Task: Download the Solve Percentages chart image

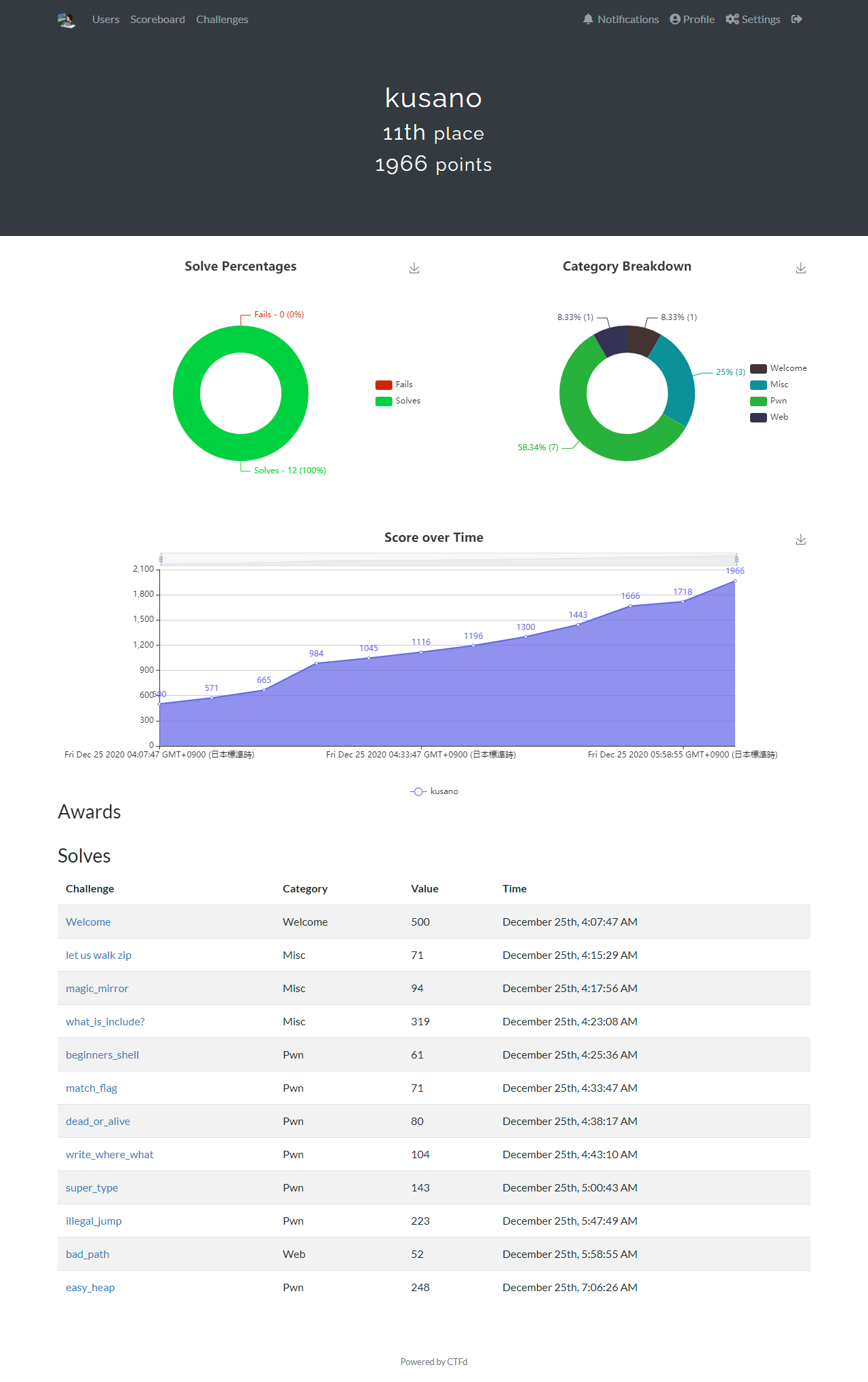Action: (414, 269)
